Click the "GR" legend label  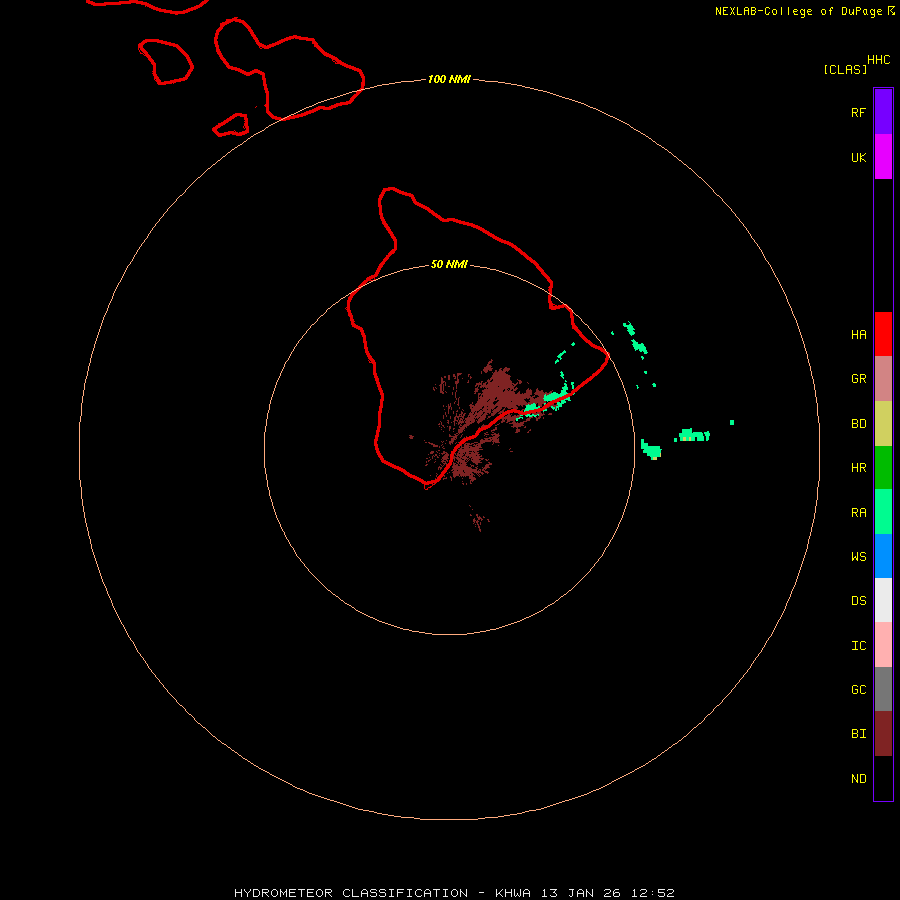click(858, 379)
